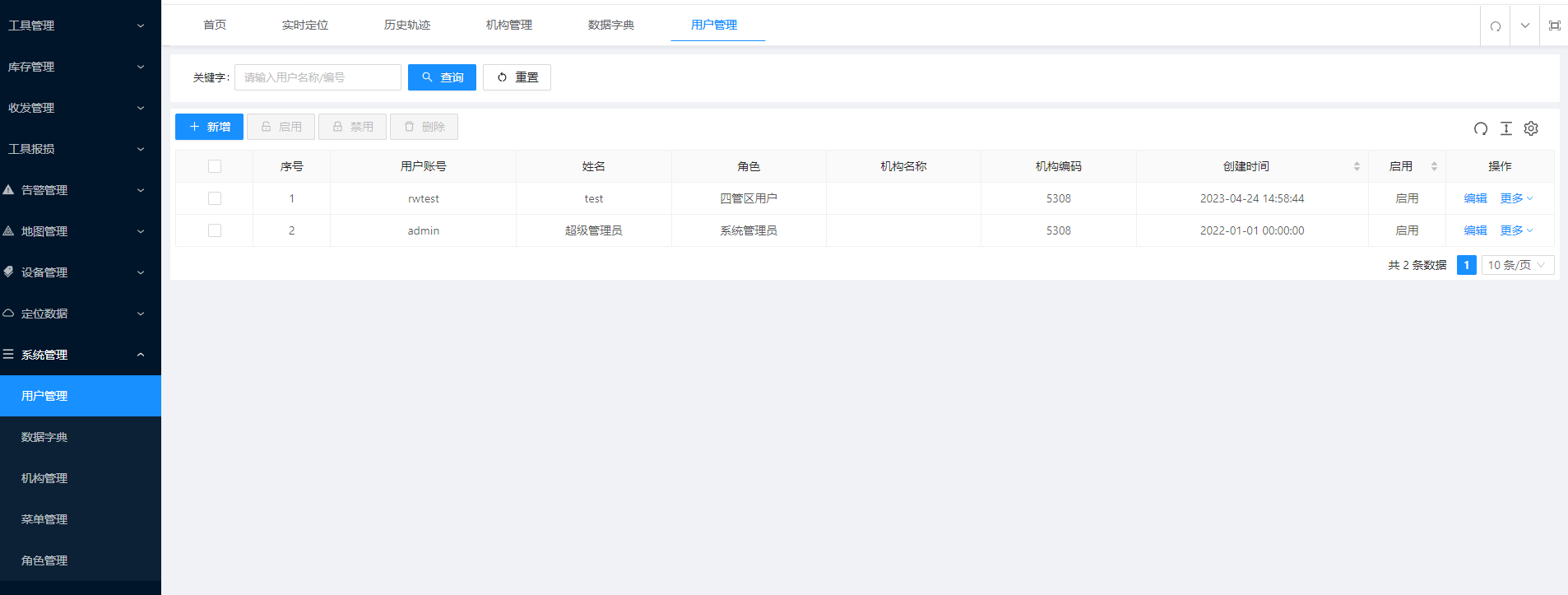Switch to the 数据字典 tab
The width and height of the screenshot is (1568, 595).
pyautogui.click(x=611, y=25)
